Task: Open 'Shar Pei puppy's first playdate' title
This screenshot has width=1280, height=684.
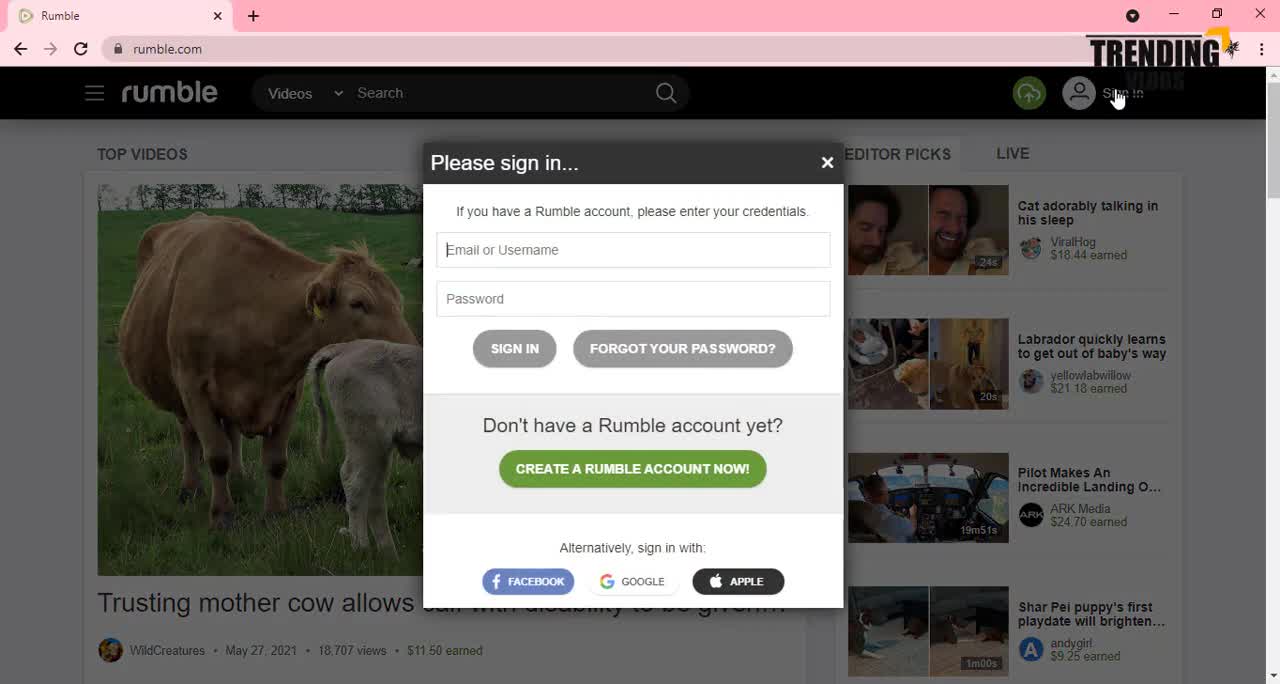Action: (x=1092, y=614)
